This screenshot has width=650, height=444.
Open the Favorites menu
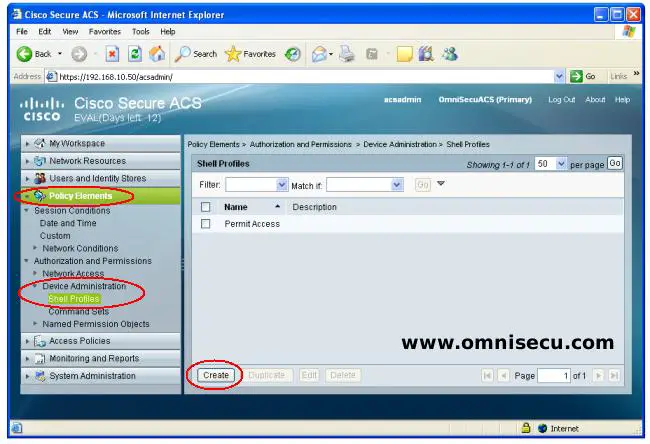104,32
